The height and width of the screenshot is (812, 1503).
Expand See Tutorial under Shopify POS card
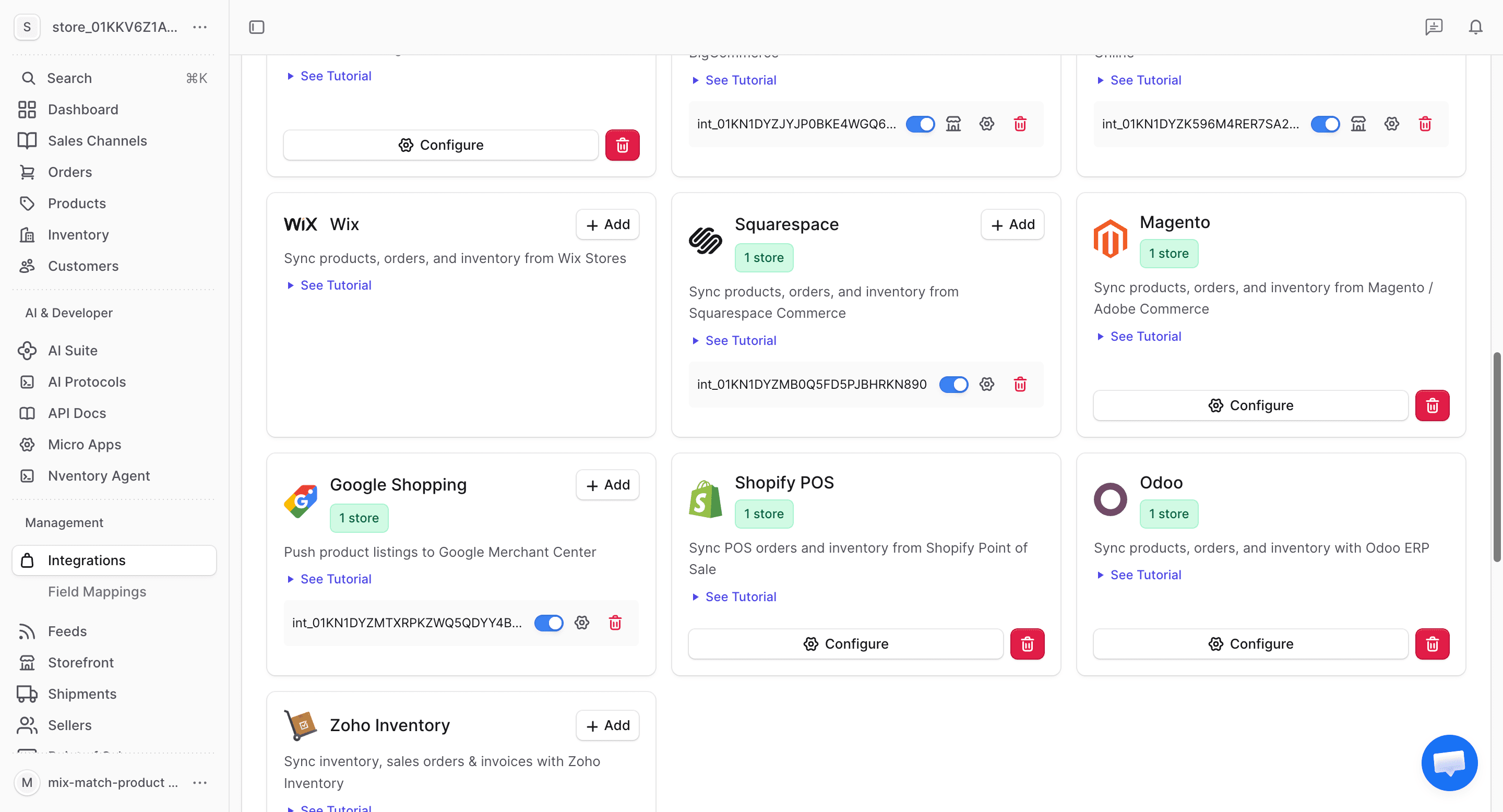tap(735, 597)
